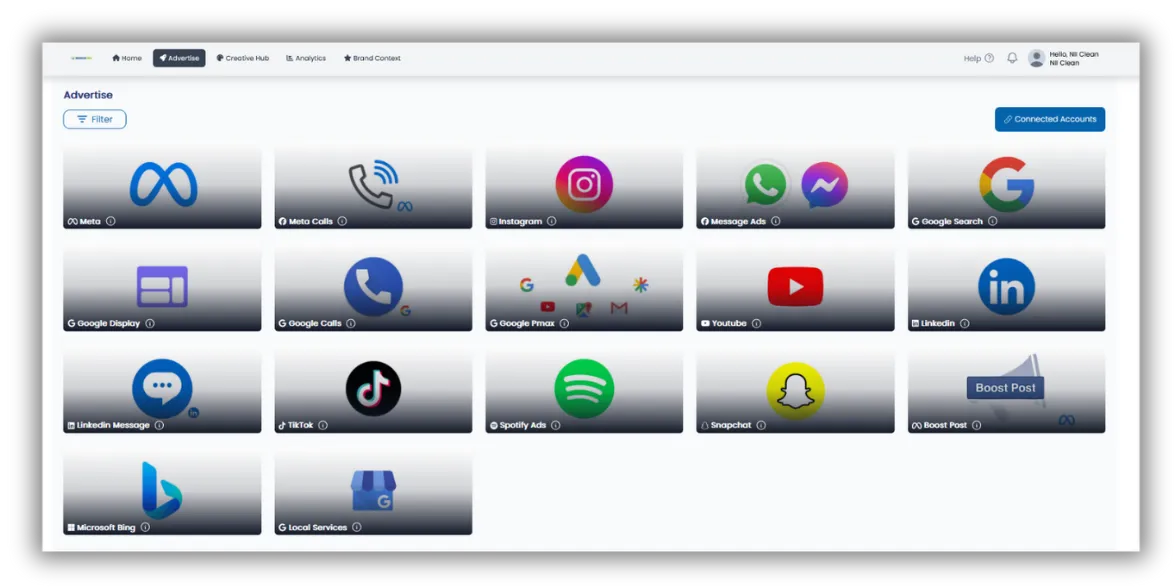The image size is (1174, 588).
Task: Switch to the Analytics tab
Action: point(306,58)
